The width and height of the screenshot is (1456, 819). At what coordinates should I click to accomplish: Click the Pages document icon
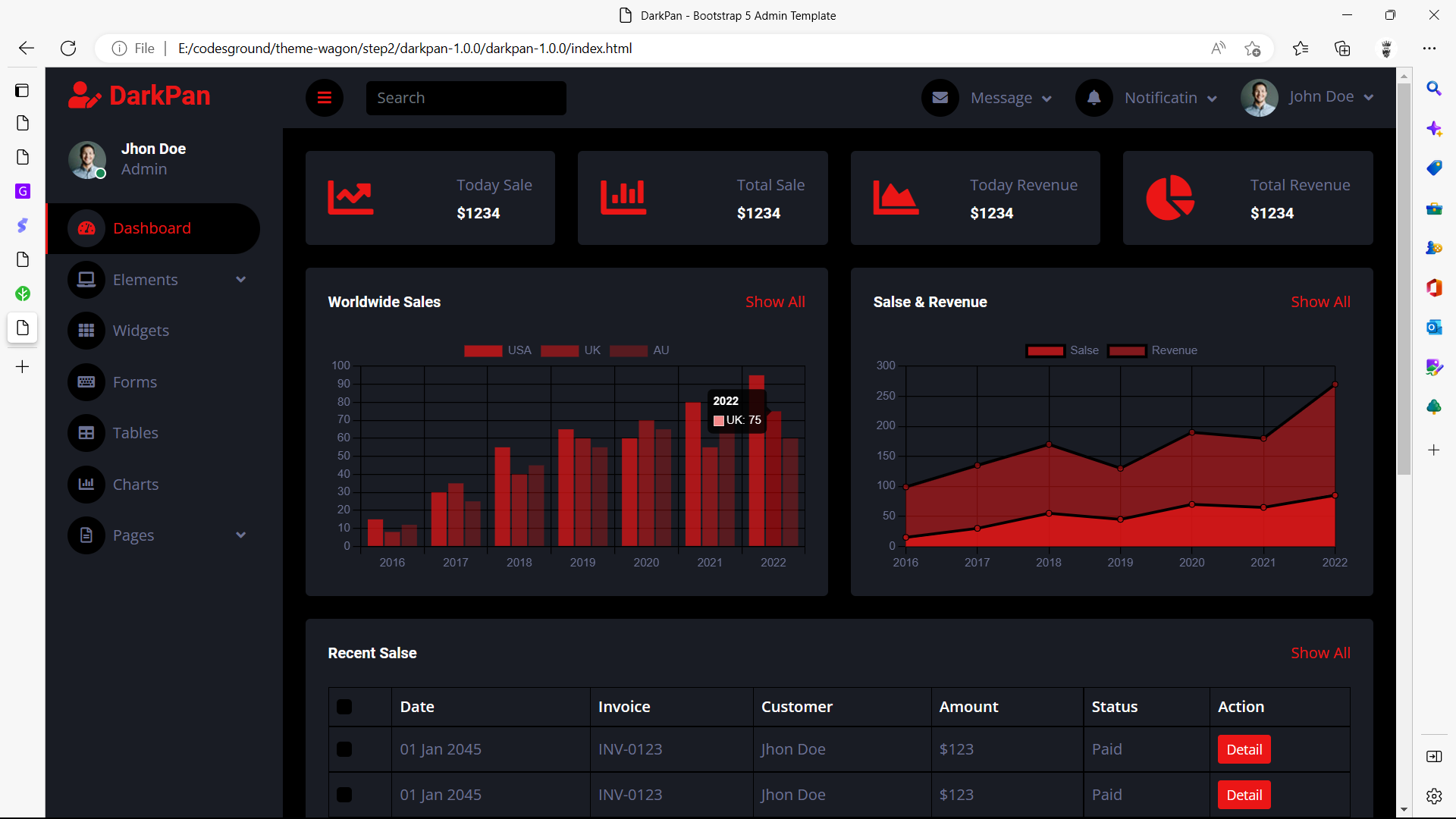[x=86, y=535]
